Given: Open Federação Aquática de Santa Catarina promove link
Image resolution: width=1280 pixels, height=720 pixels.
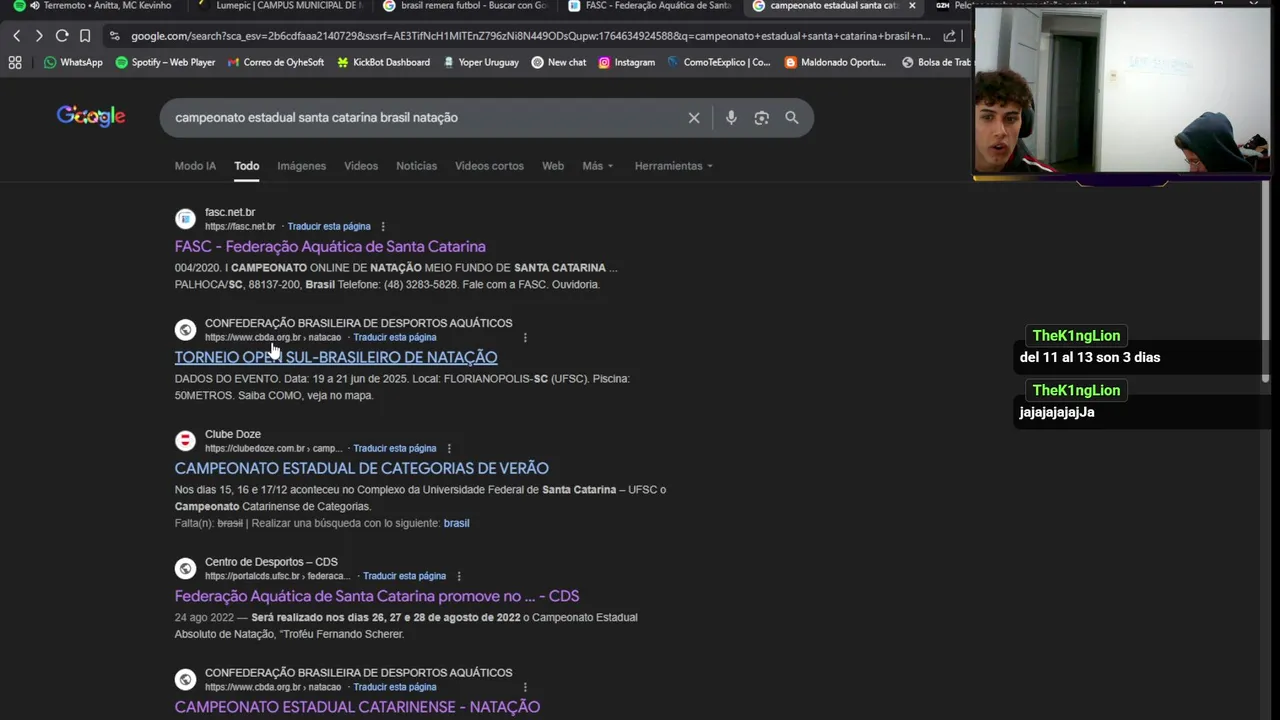Looking at the screenshot, I should coord(377,597).
